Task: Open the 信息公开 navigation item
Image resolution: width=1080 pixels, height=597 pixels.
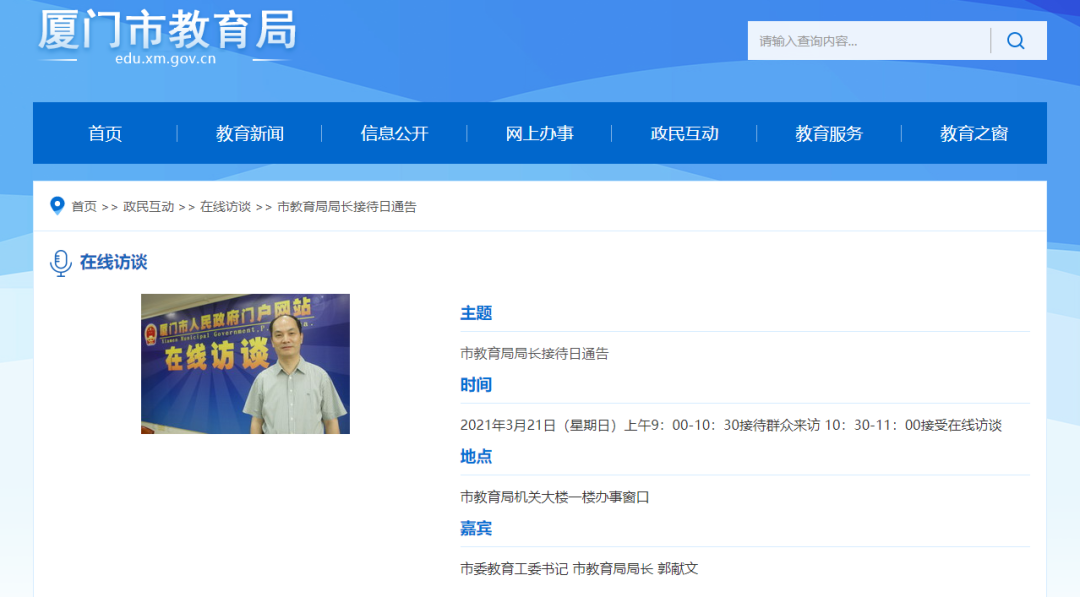Action: pos(395,134)
